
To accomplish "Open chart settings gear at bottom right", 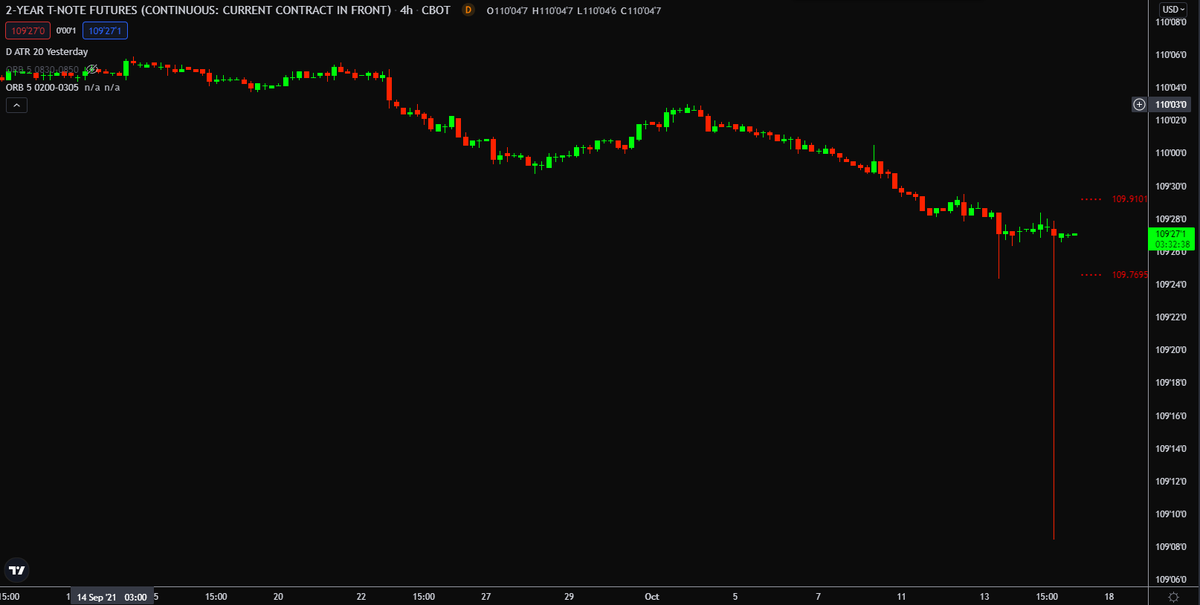I will pos(1173,597).
